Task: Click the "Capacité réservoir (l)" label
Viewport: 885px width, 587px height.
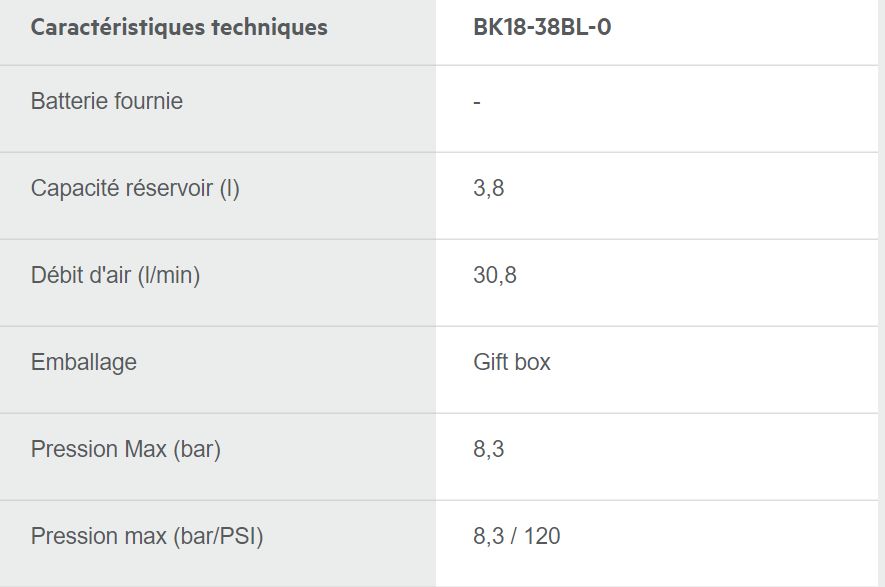Action: (135, 188)
